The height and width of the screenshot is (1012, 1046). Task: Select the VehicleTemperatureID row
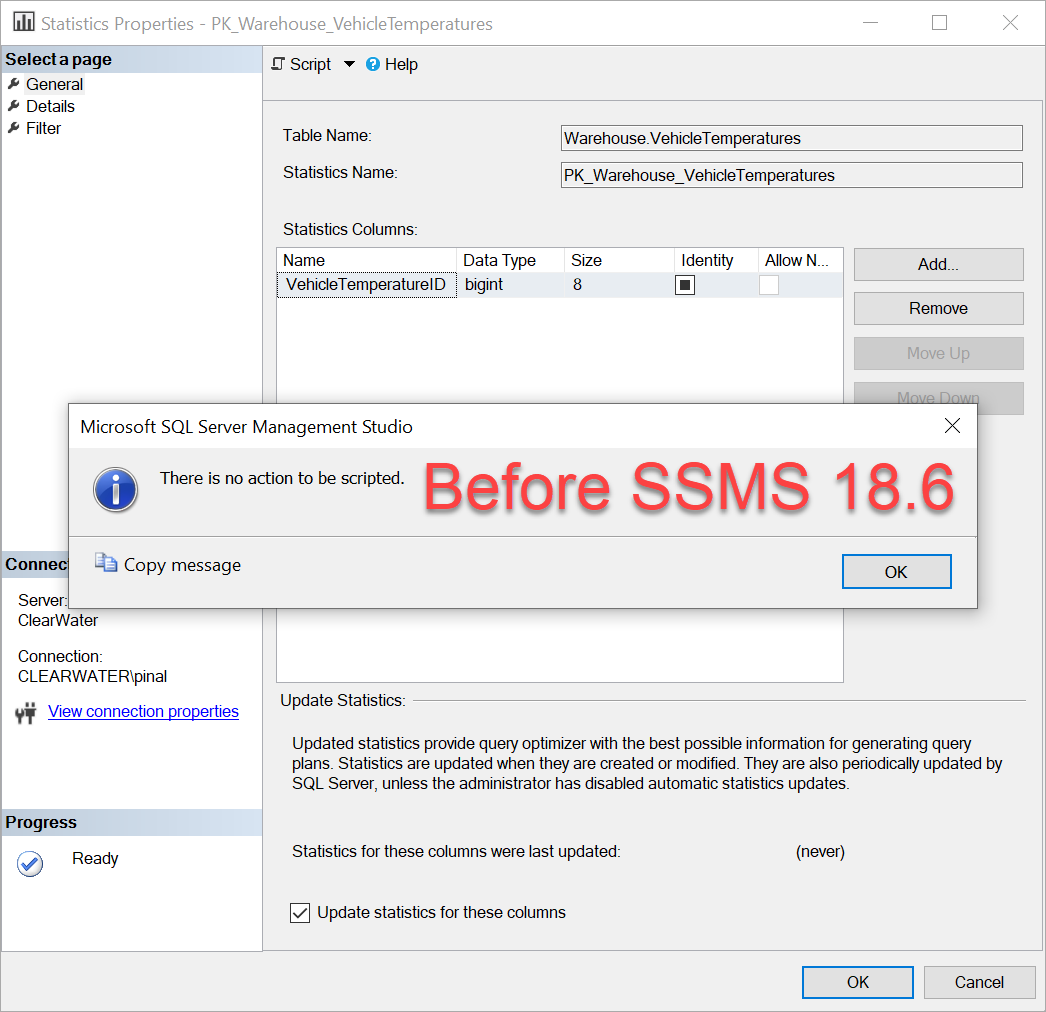pos(559,285)
